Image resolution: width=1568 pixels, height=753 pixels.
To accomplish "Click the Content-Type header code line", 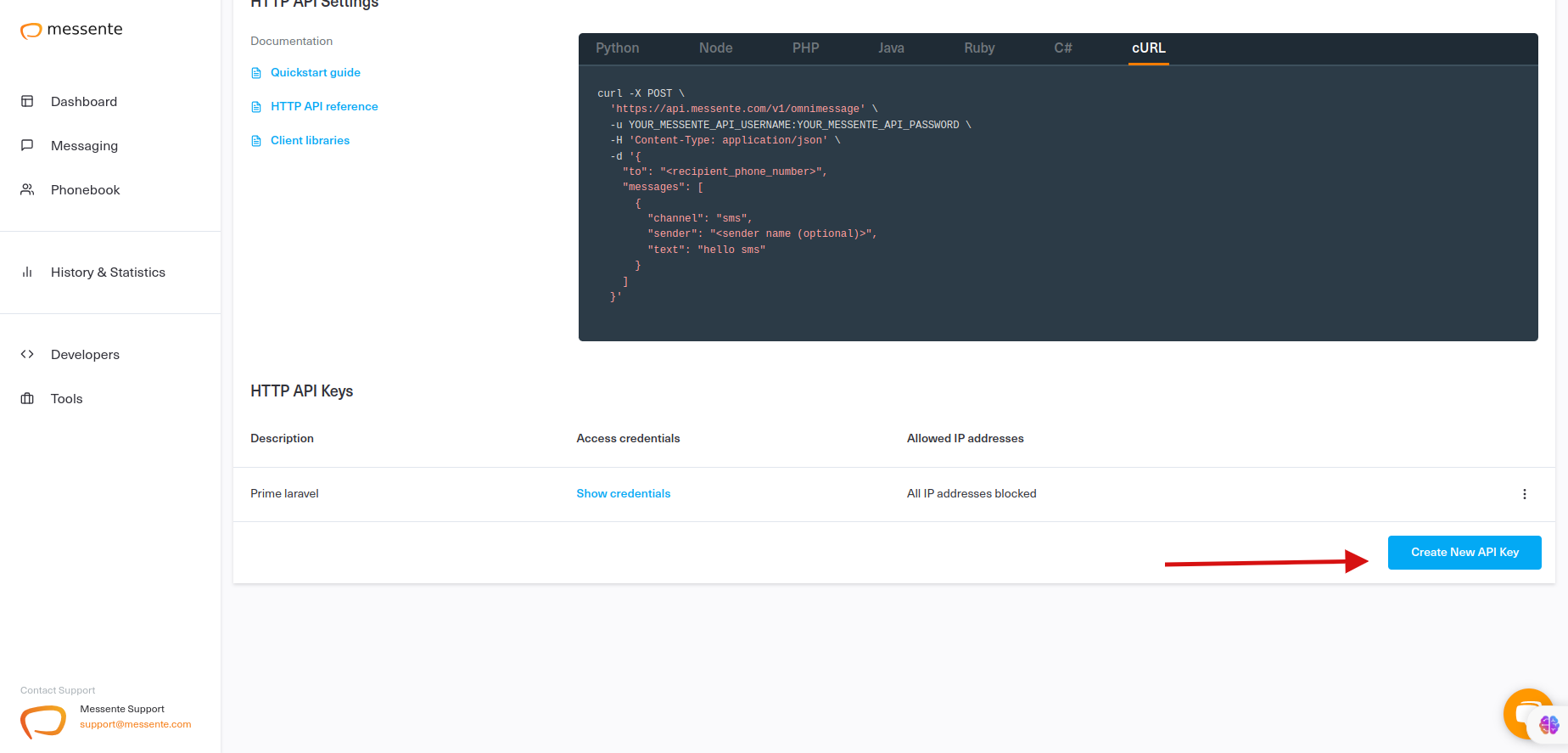I will pyautogui.click(x=725, y=141).
